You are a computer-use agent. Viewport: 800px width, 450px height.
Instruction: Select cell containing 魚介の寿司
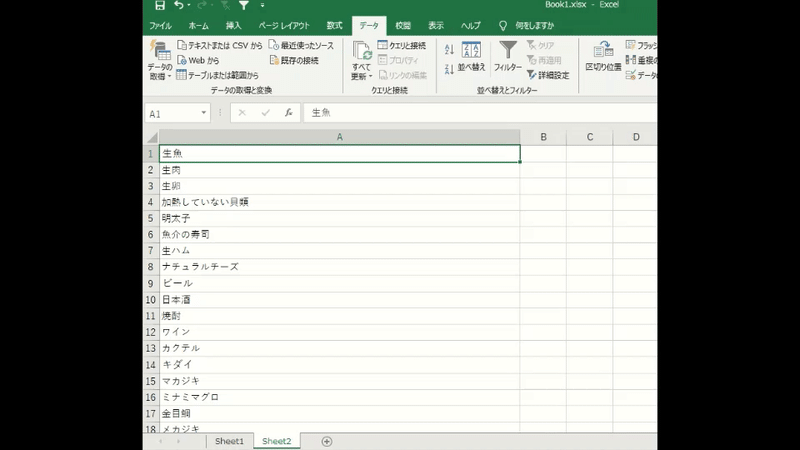[x=339, y=235]
